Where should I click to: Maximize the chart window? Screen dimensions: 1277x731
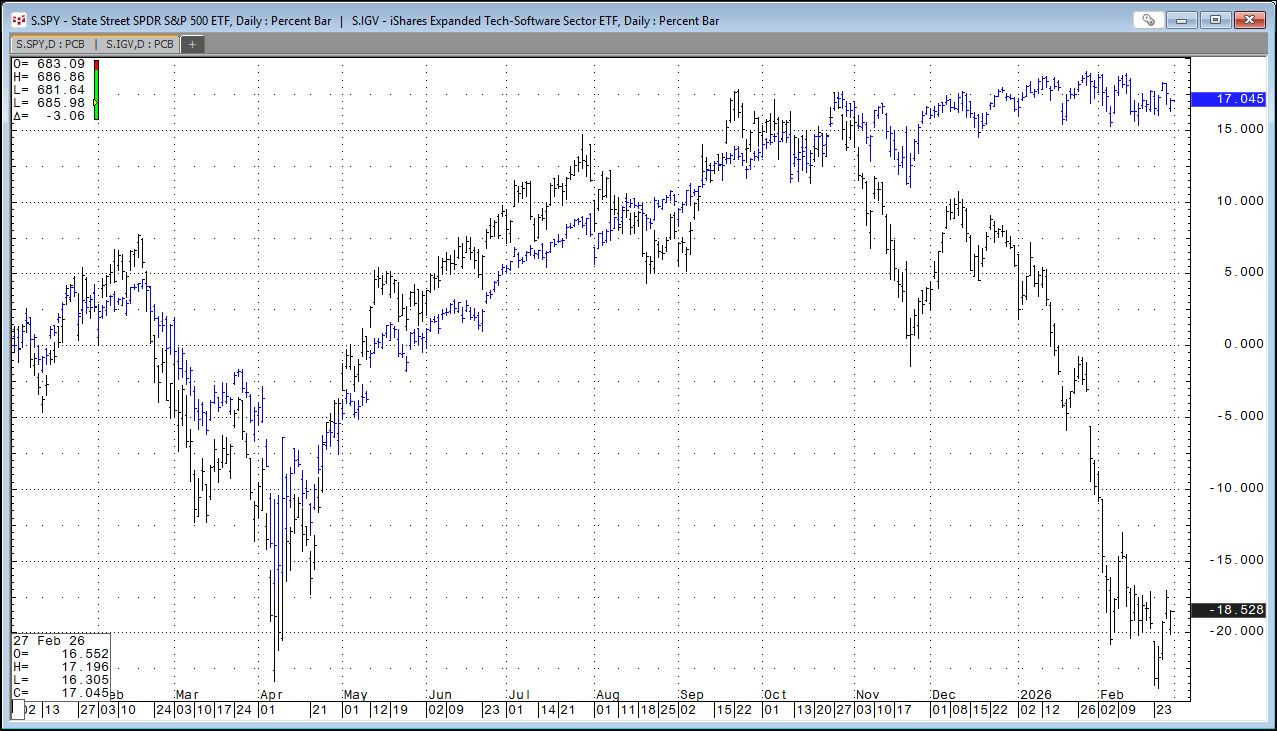tap(1215, 20)
